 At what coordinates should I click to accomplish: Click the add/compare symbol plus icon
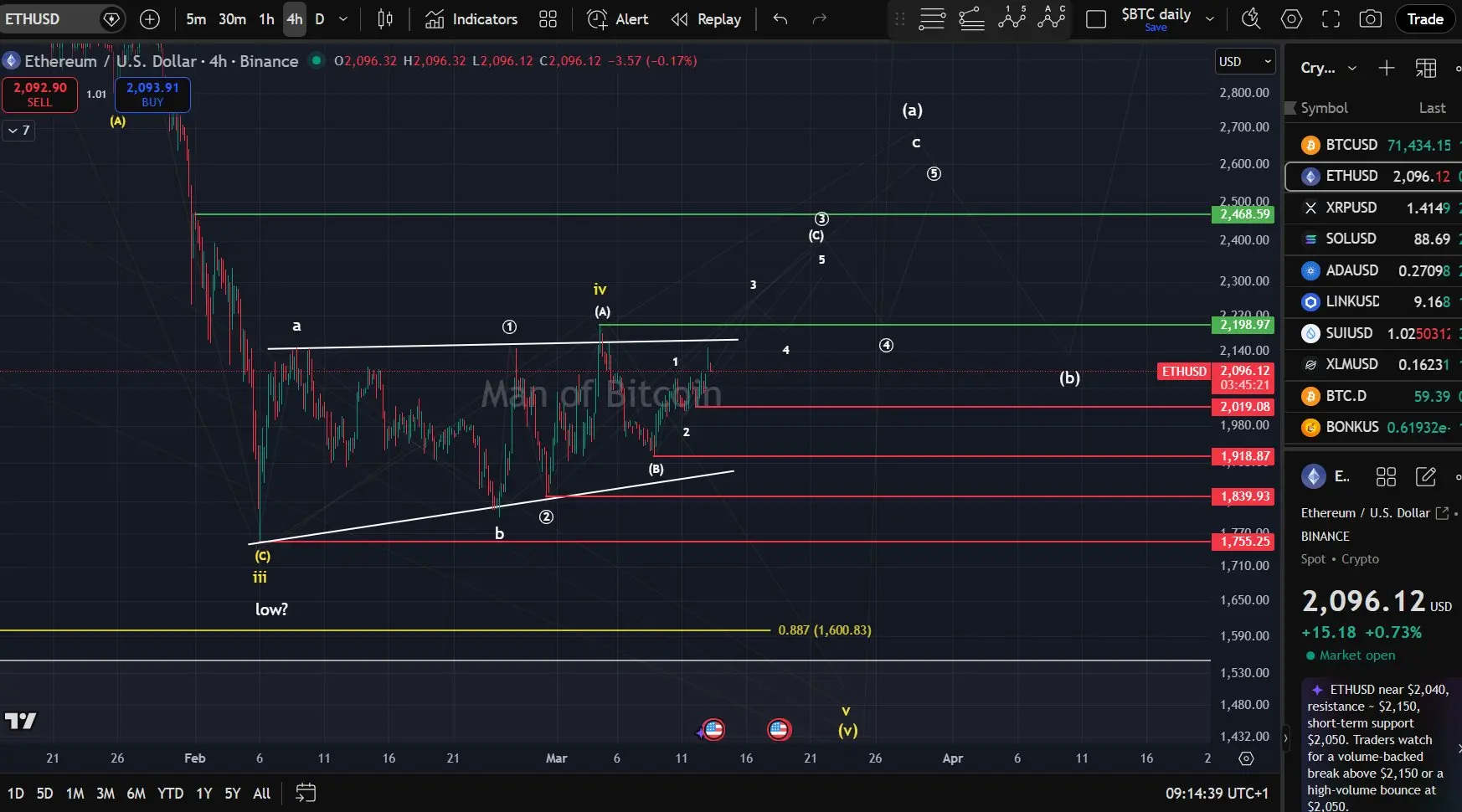click(150, 19)
